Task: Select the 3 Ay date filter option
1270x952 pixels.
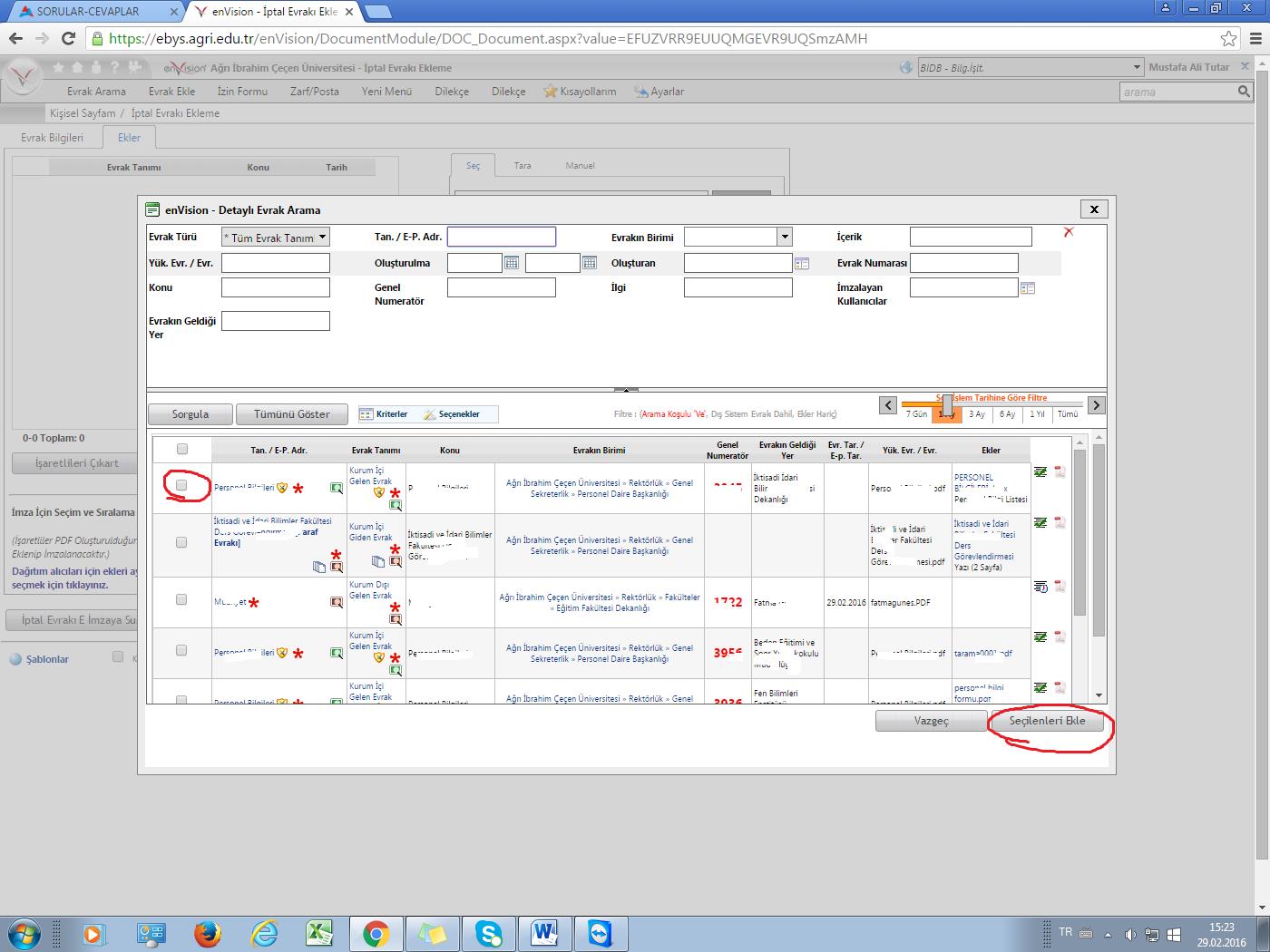Action: (x=977, y=414)
